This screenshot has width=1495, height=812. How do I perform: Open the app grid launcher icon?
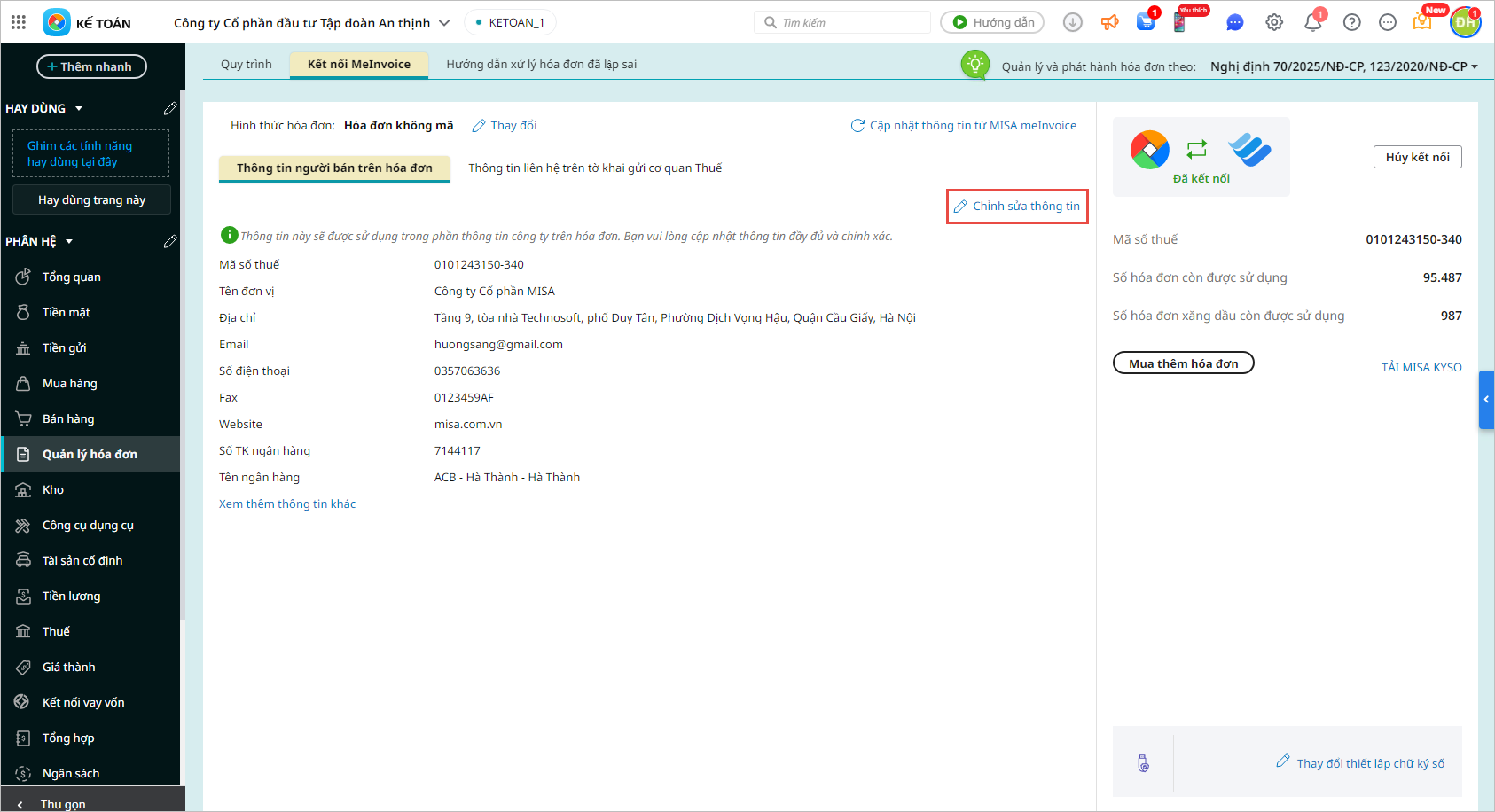(19, 22)
